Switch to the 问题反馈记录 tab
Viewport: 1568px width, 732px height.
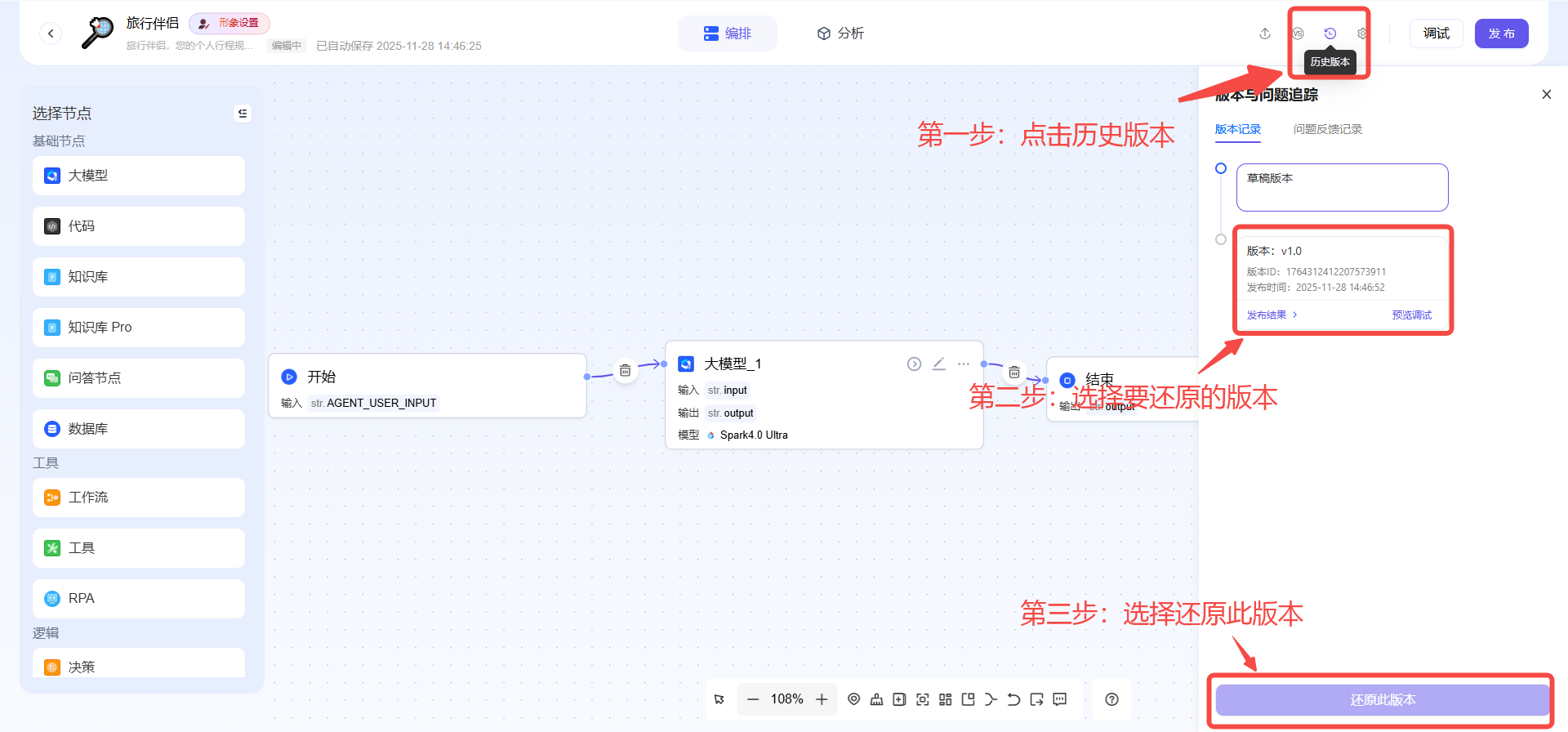point(1327,129)
